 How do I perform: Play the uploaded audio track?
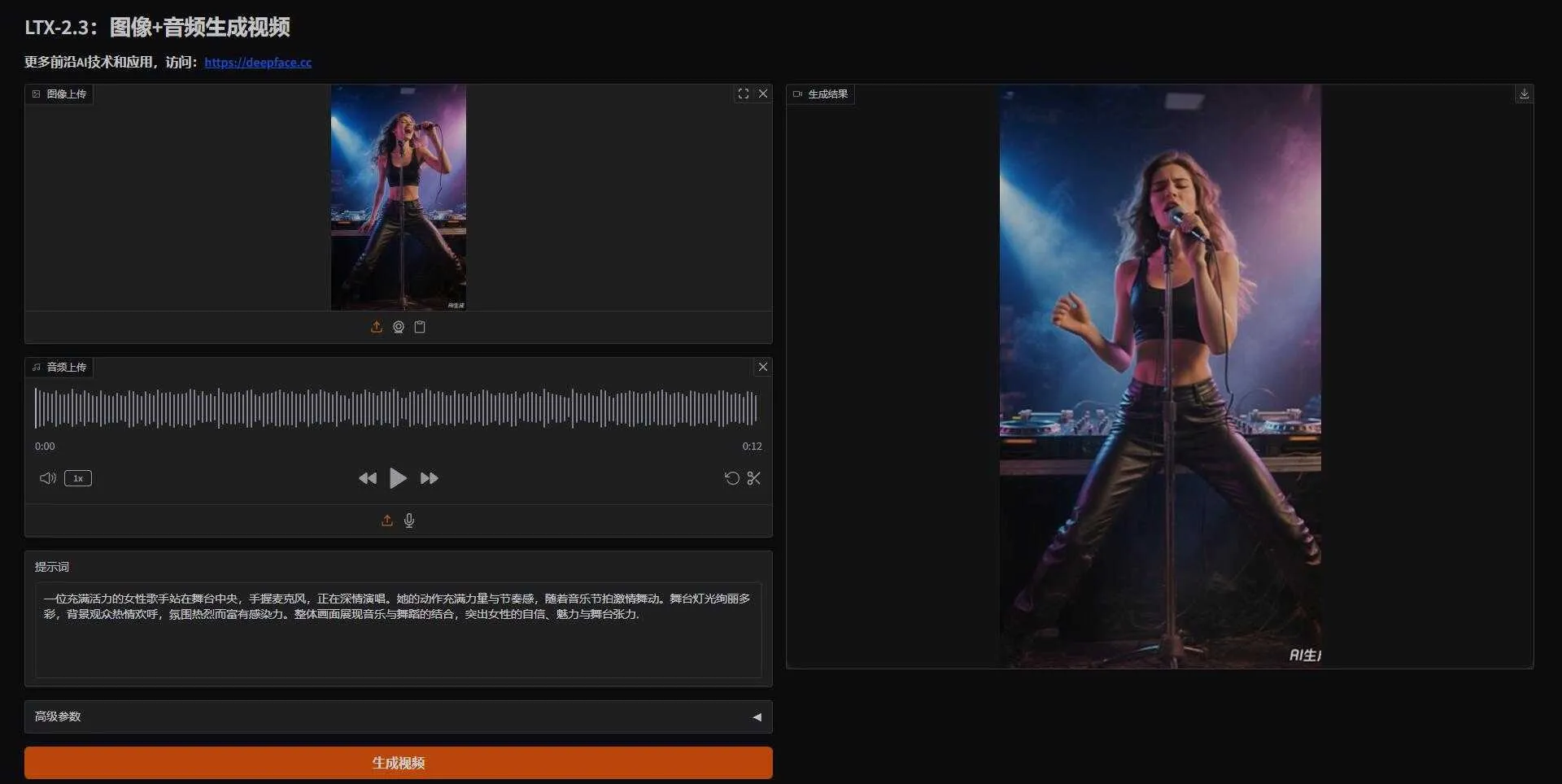pyautogui.click(x=398, y=478)
